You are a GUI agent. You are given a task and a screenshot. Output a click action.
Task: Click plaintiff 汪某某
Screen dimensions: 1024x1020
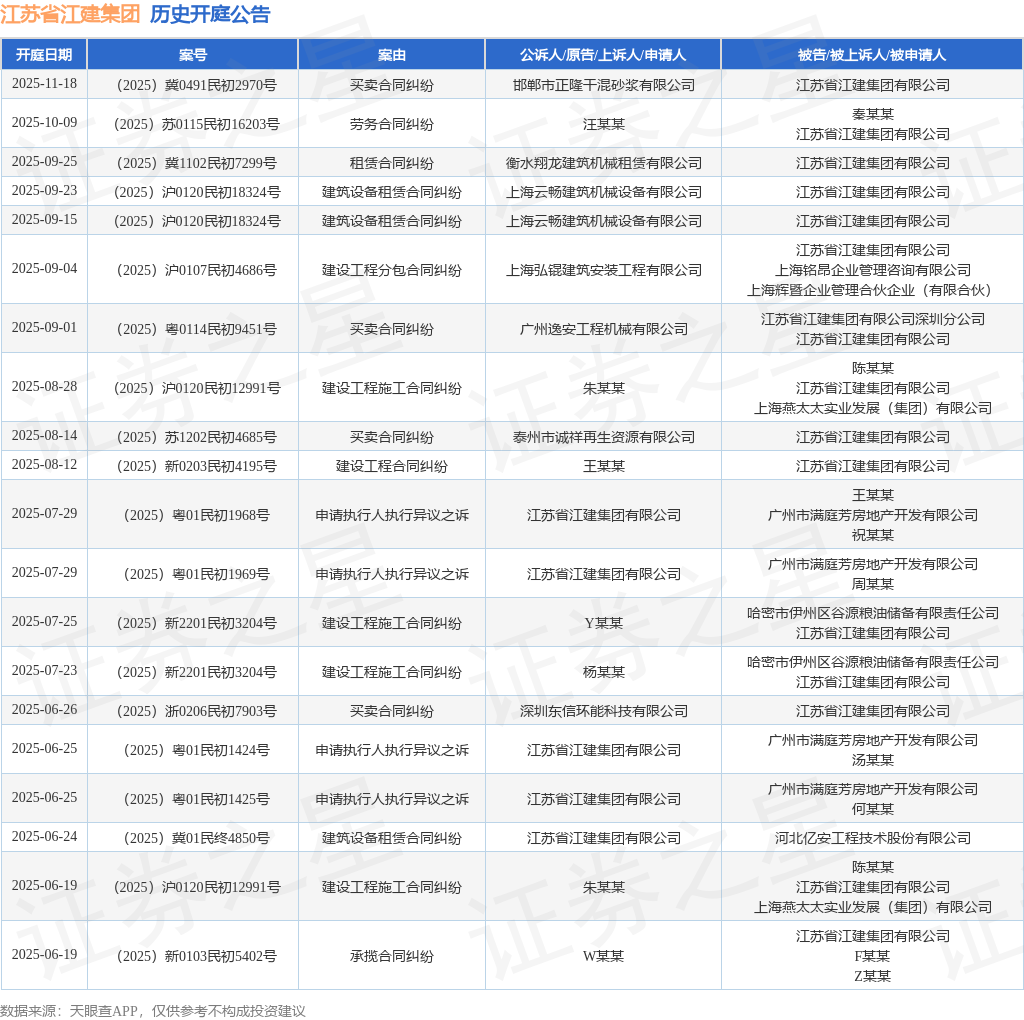(x=603, y=124)
